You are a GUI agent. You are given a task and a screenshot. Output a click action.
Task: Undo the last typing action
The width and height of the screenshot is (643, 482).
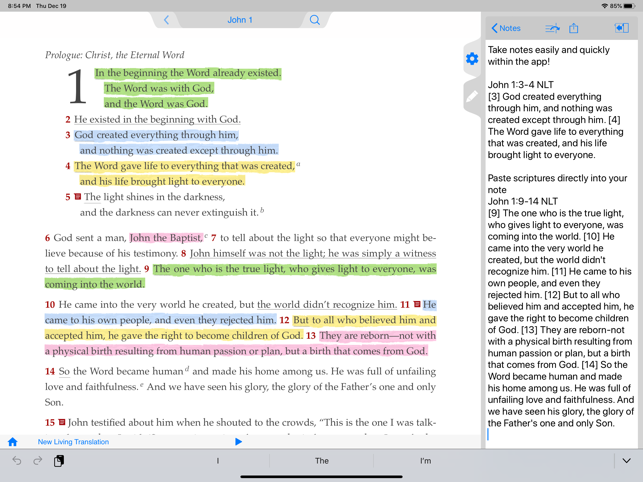(17, 461)
